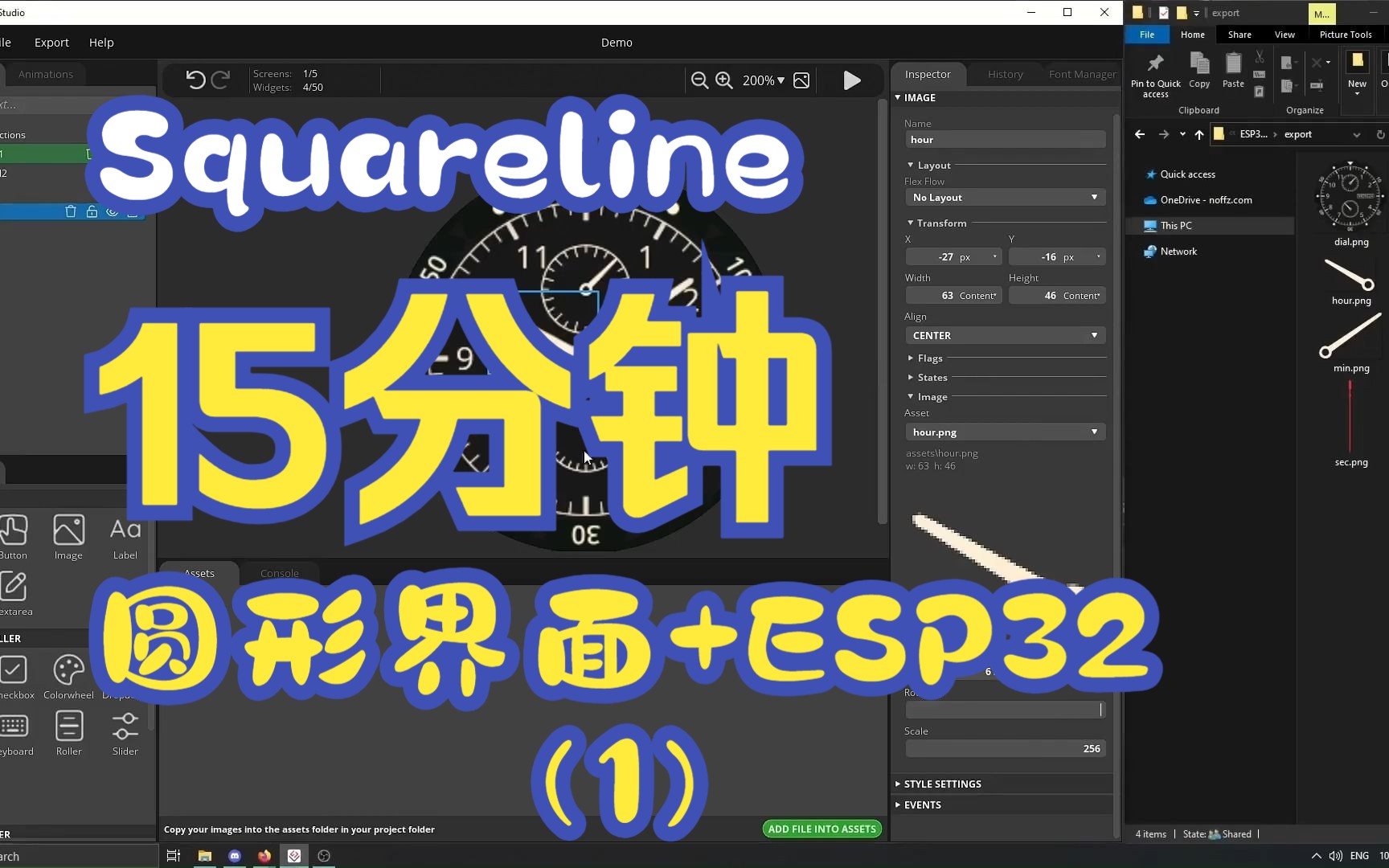Image resolution: width=1389 pixels, height=868 pixels.
Task: Switch to the Animations tab
Action: coord(46,74)
